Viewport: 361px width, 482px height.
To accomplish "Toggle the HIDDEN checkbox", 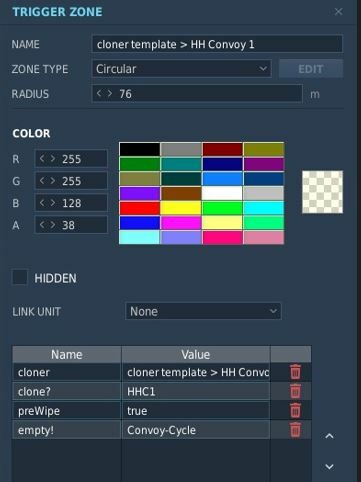I will point(20,277).
